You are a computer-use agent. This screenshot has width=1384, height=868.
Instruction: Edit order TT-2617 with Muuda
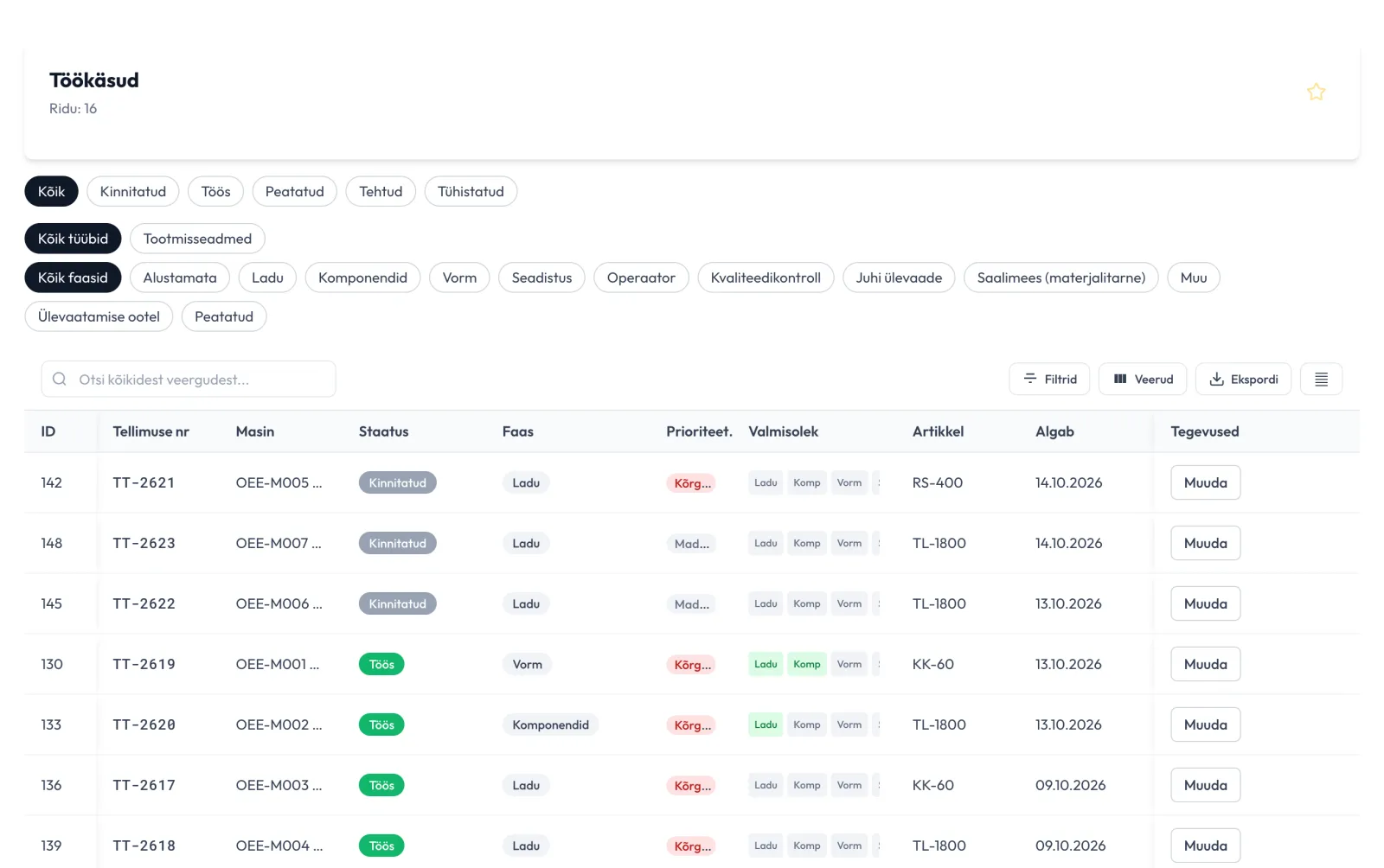click(1205, 785)
